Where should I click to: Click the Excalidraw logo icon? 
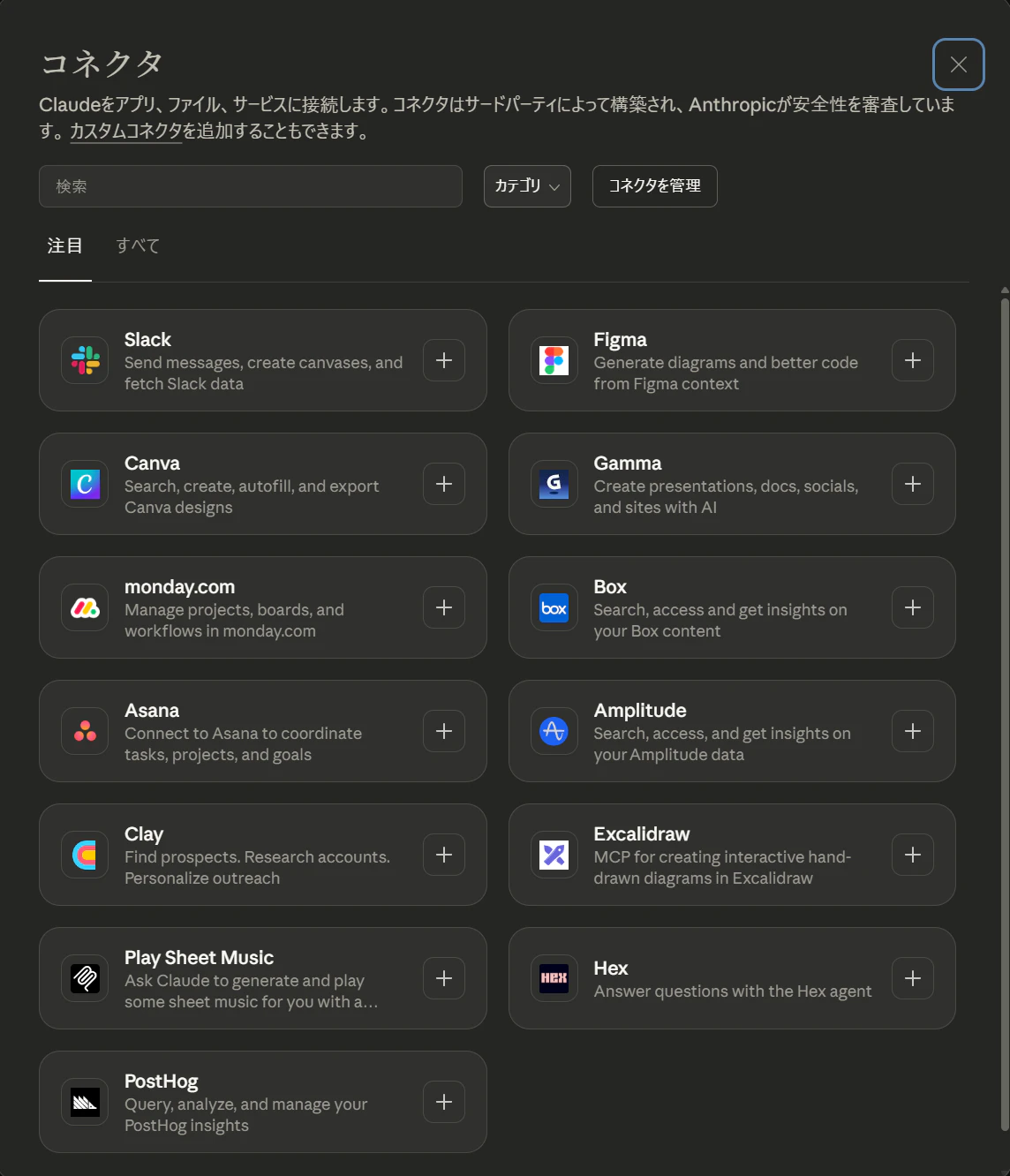(554, 855)
